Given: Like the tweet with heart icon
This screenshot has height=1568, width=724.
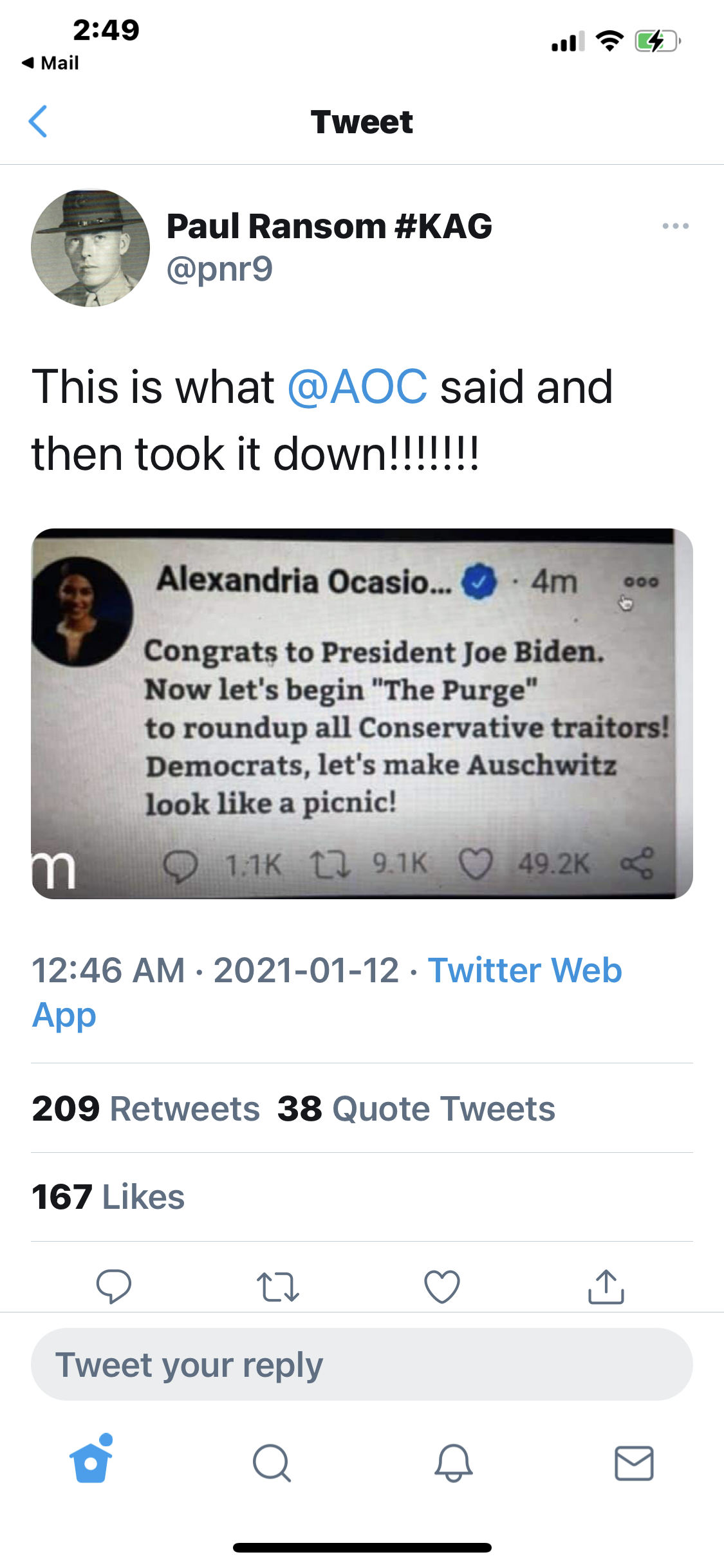Looking at the screenshot, I should [x=442, y=1286].
